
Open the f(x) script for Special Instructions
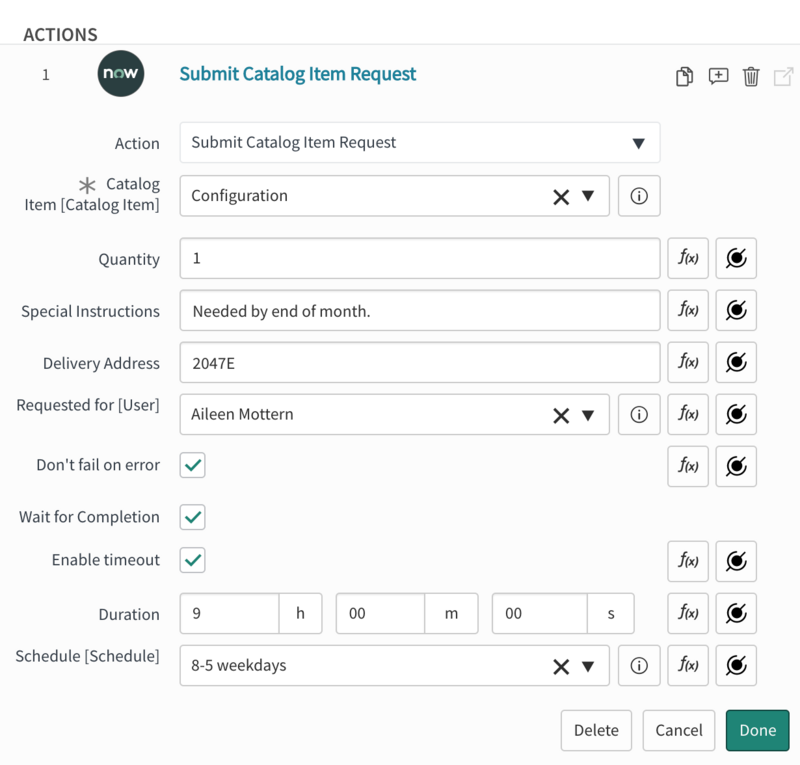(x=688, y=310)
